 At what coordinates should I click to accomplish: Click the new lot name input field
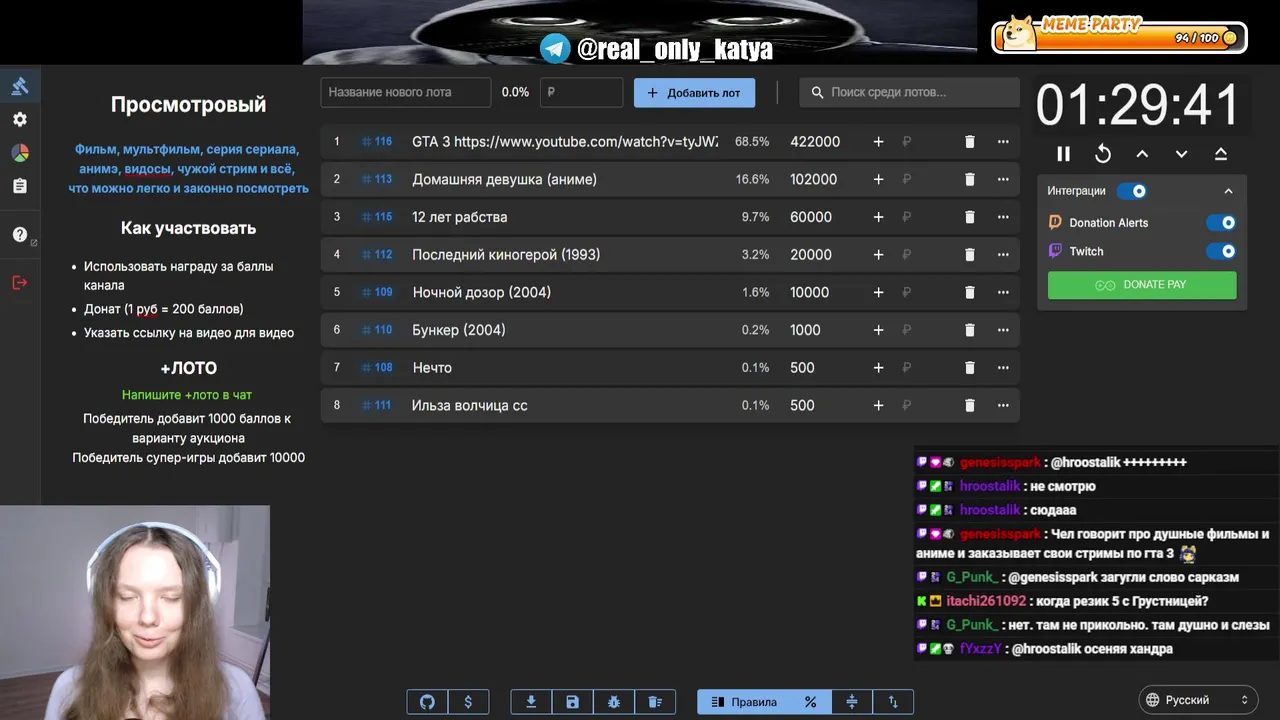[406, 92]
